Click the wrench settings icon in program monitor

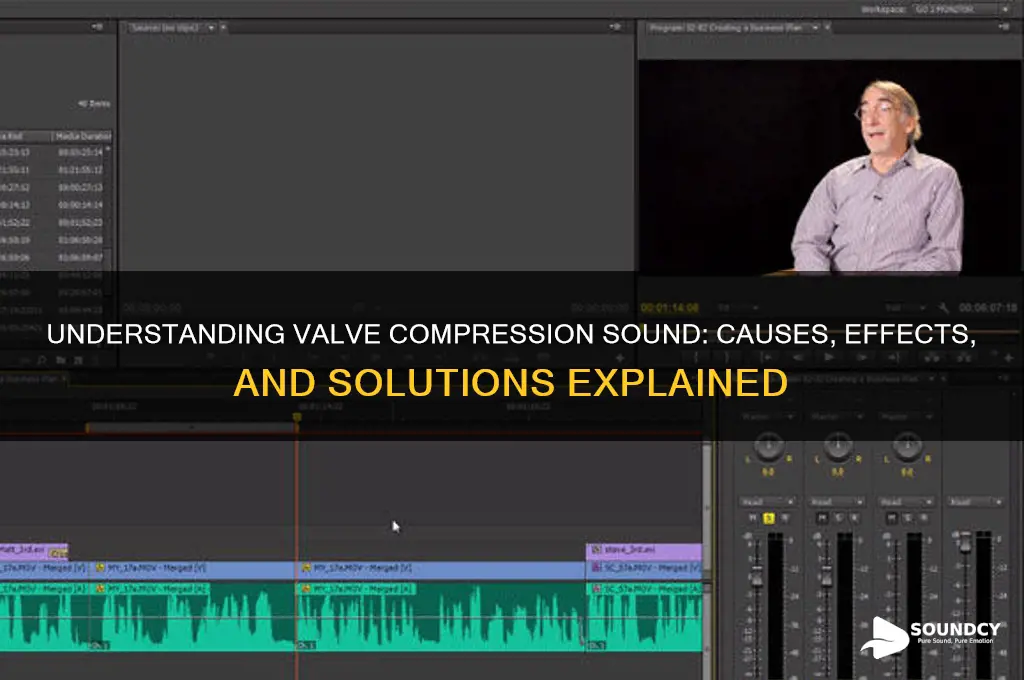[942, 308]
